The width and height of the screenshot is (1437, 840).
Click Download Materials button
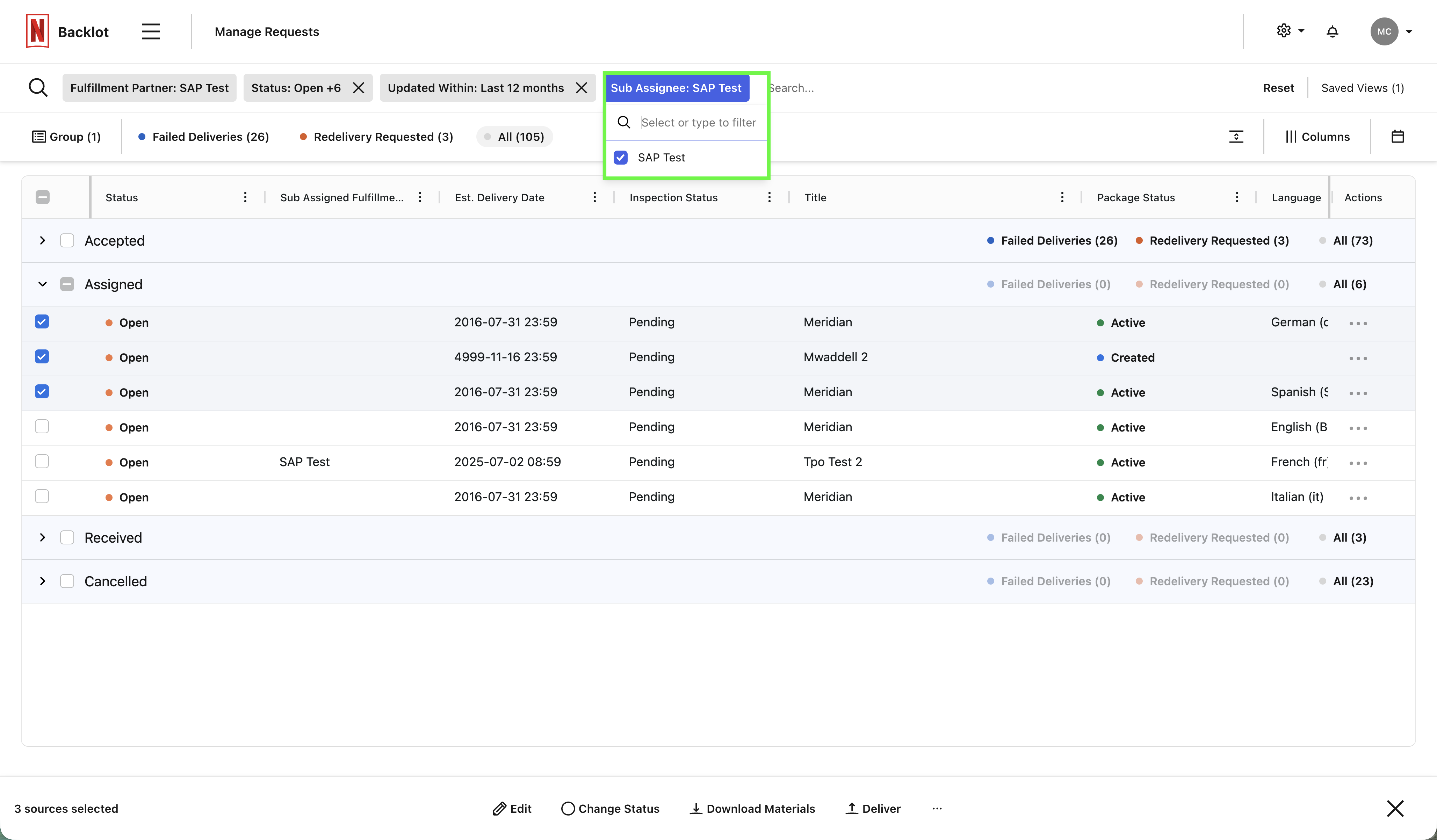pyautogui.click(x=752, y=809)
